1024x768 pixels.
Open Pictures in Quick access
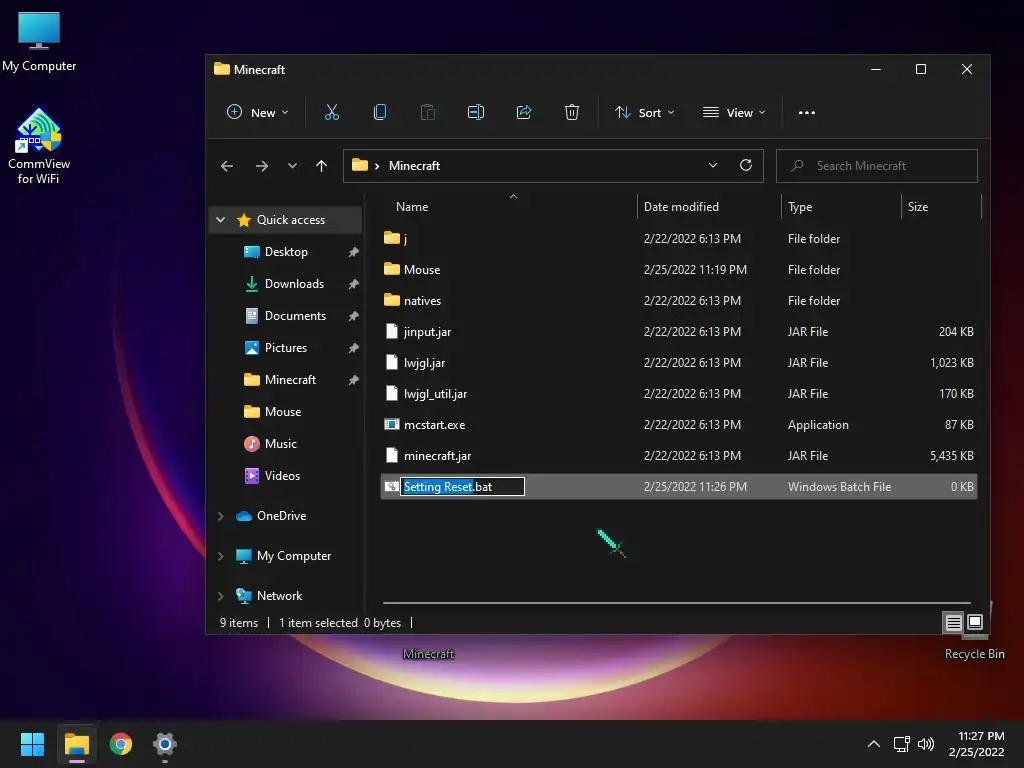[285, 348]
